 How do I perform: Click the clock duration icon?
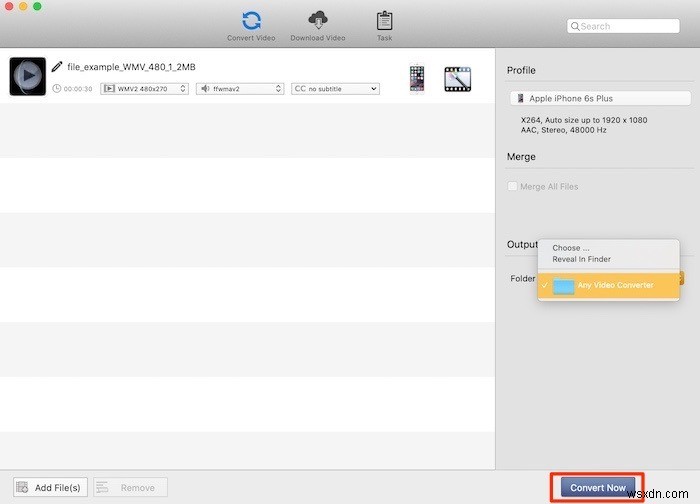tap(57, 88)
